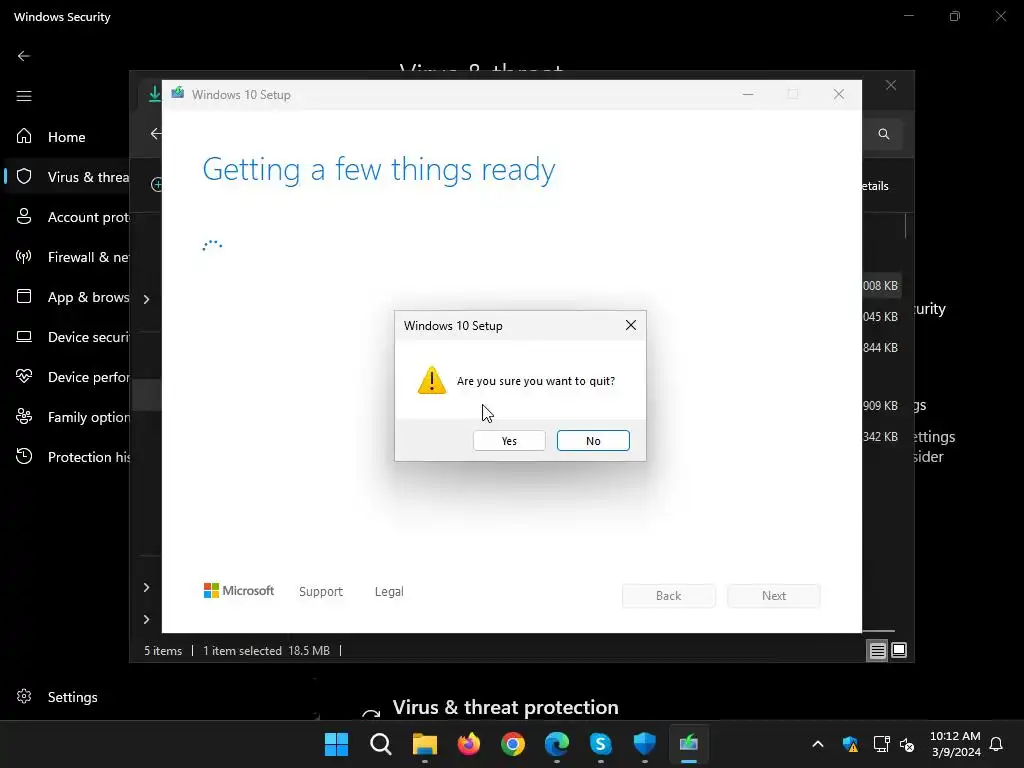Go to Home in Windows Security
The width and height of the screenshot is (1024, 768).
click(x=67, y=137)
